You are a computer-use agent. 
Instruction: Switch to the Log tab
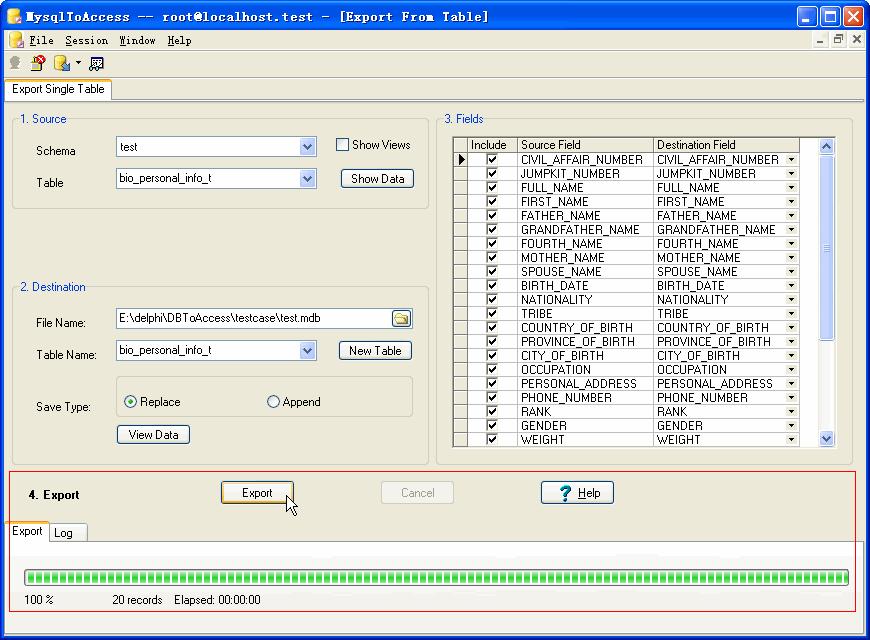point(68,533)
